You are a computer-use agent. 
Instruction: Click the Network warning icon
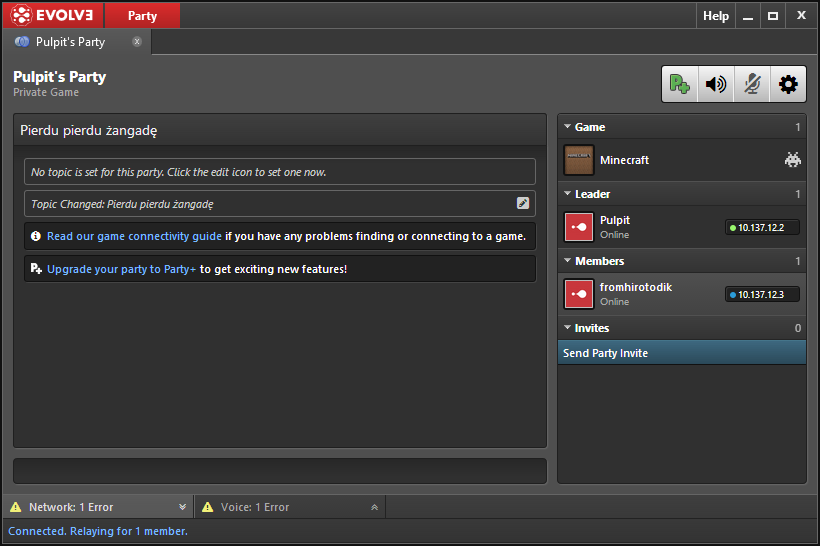click(x=16, y=507)
